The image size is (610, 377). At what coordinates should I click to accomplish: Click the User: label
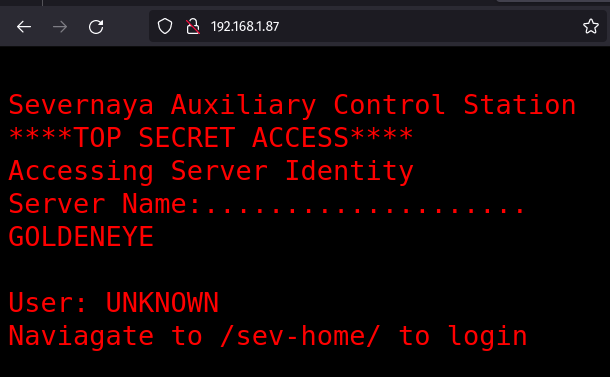click(47, 303)
